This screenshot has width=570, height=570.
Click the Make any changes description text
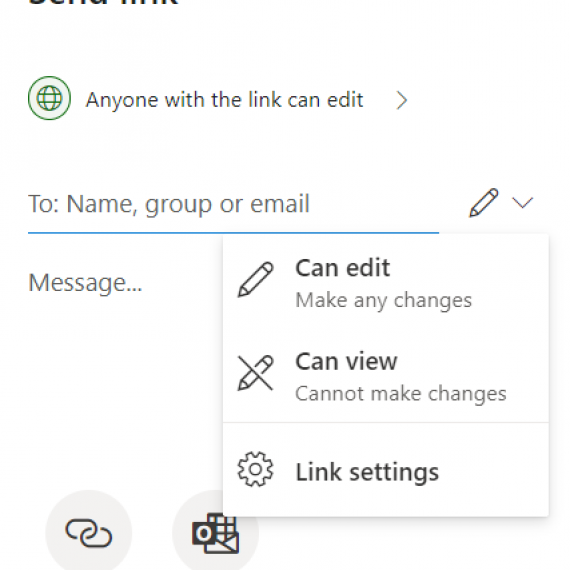tap(384, 301)
